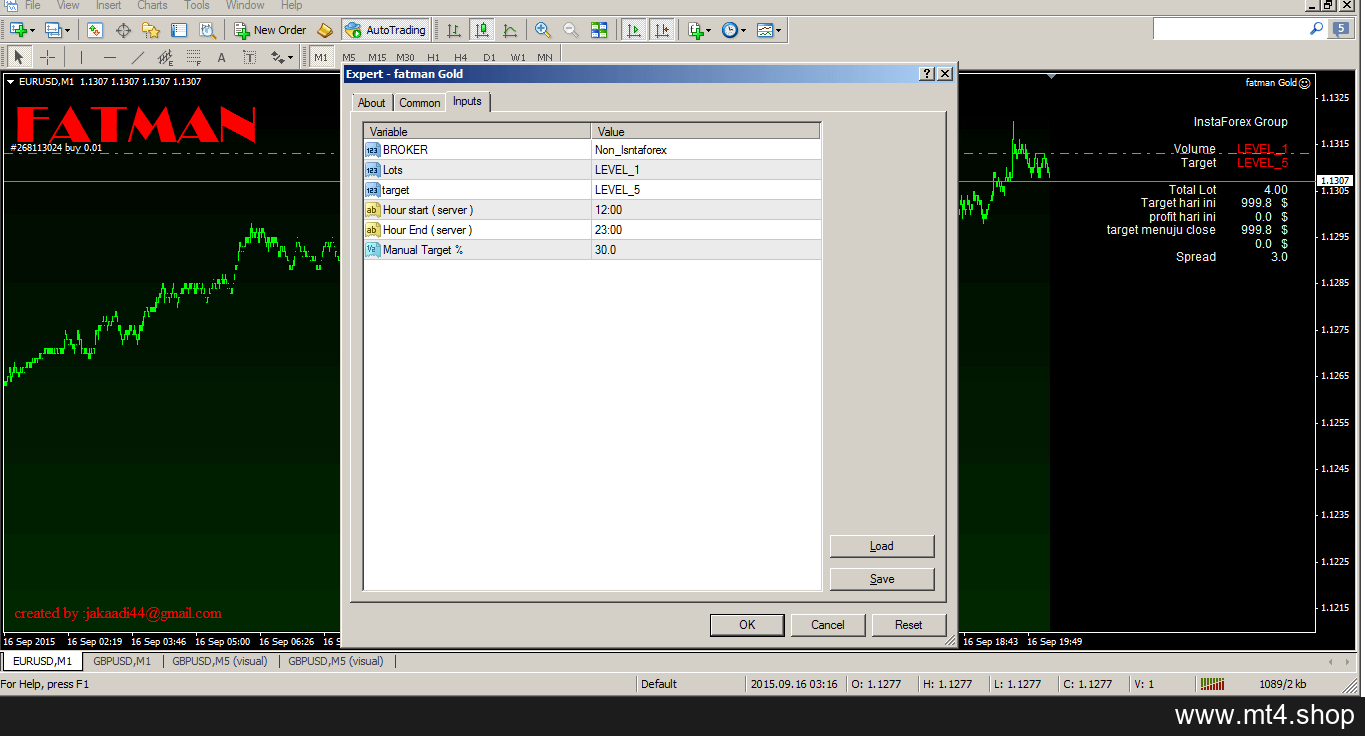Select the text label tool
The height and width of the screenshot is (736, 1365).
(x=250, y=57)
